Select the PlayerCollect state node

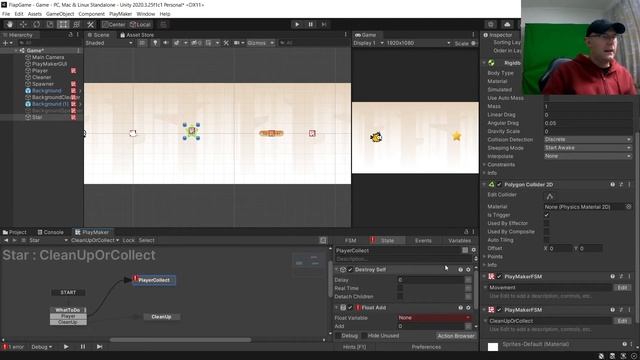[x=154, y=280]
